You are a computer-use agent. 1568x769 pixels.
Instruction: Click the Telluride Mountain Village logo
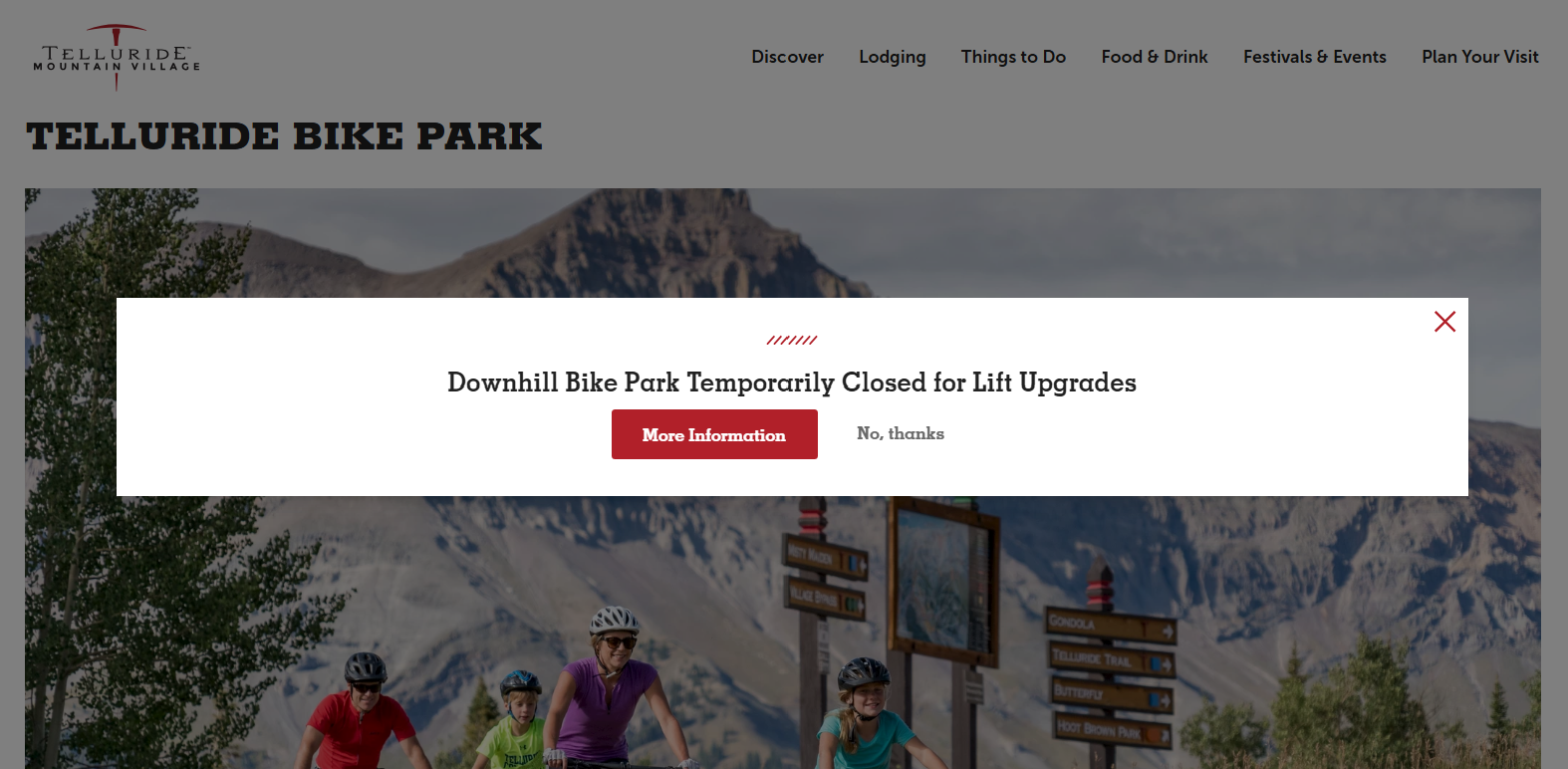point(117,58)
